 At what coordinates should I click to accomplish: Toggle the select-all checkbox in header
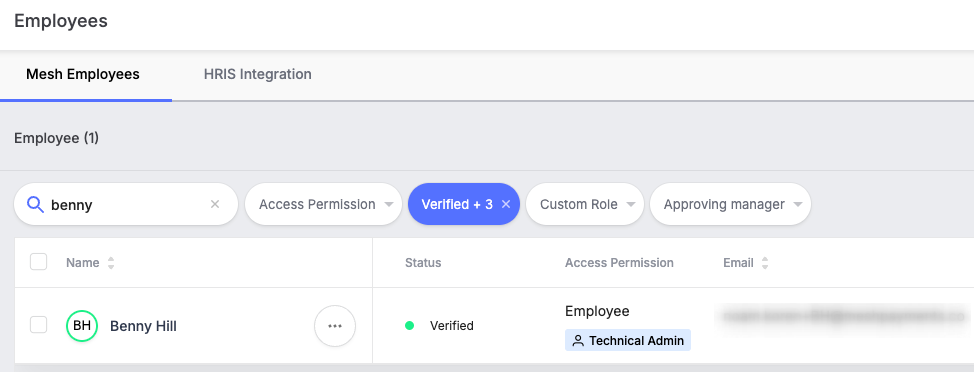point(39,262)
